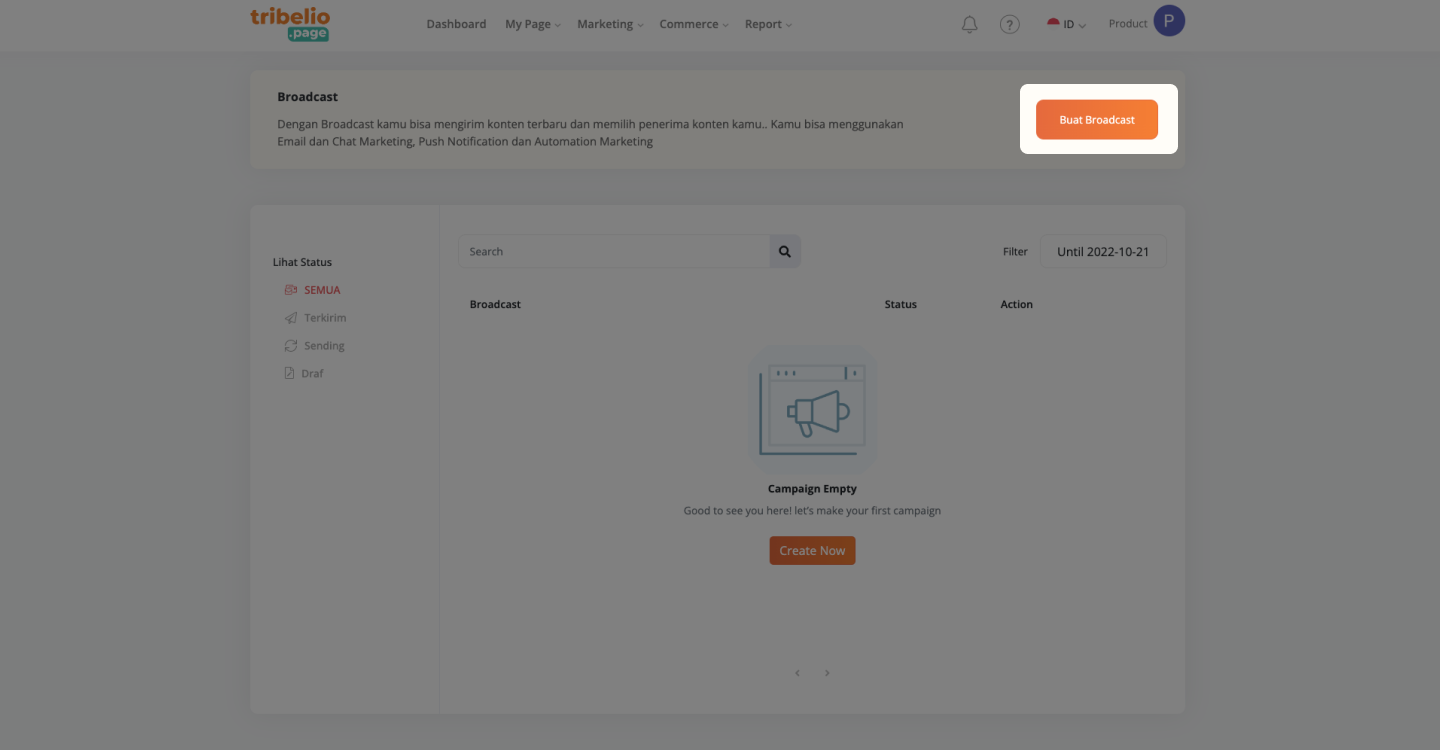
Task: Click the Buat Broadcast button
Action: click(x=1097, y=120)
